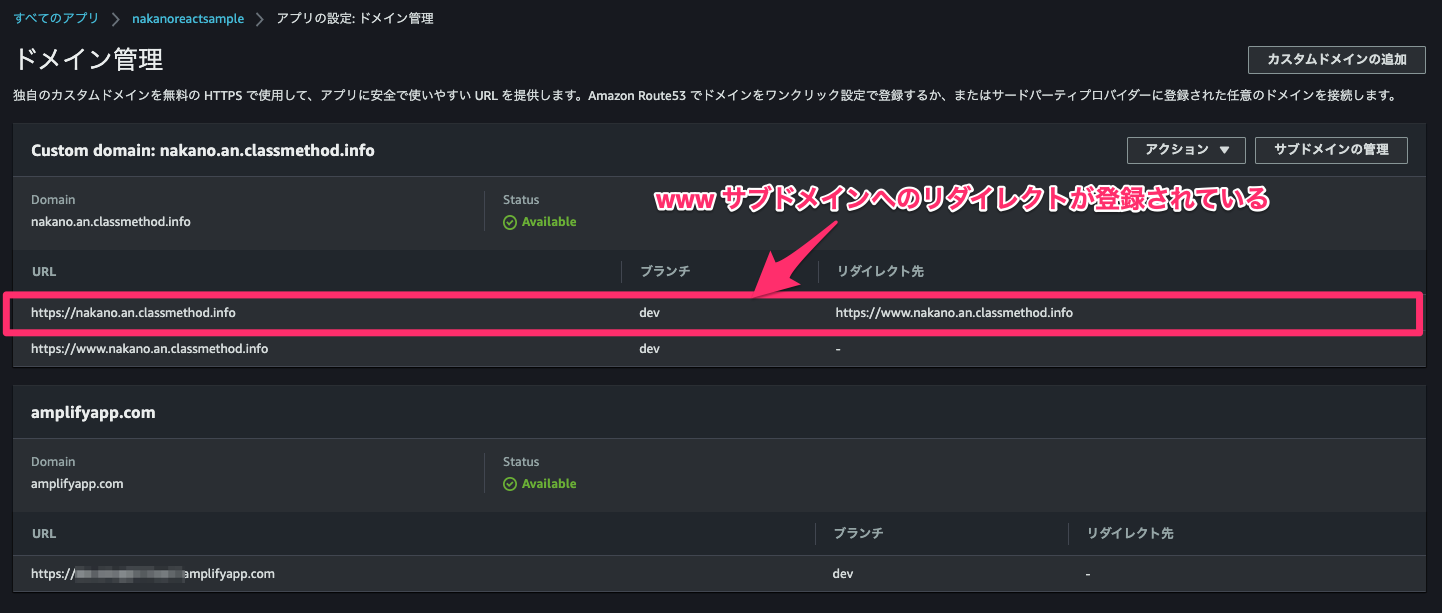1442x613 pixels.
Task: Click the https://nakano.an.classmethod.info URL cell
Action: point(133,313)
